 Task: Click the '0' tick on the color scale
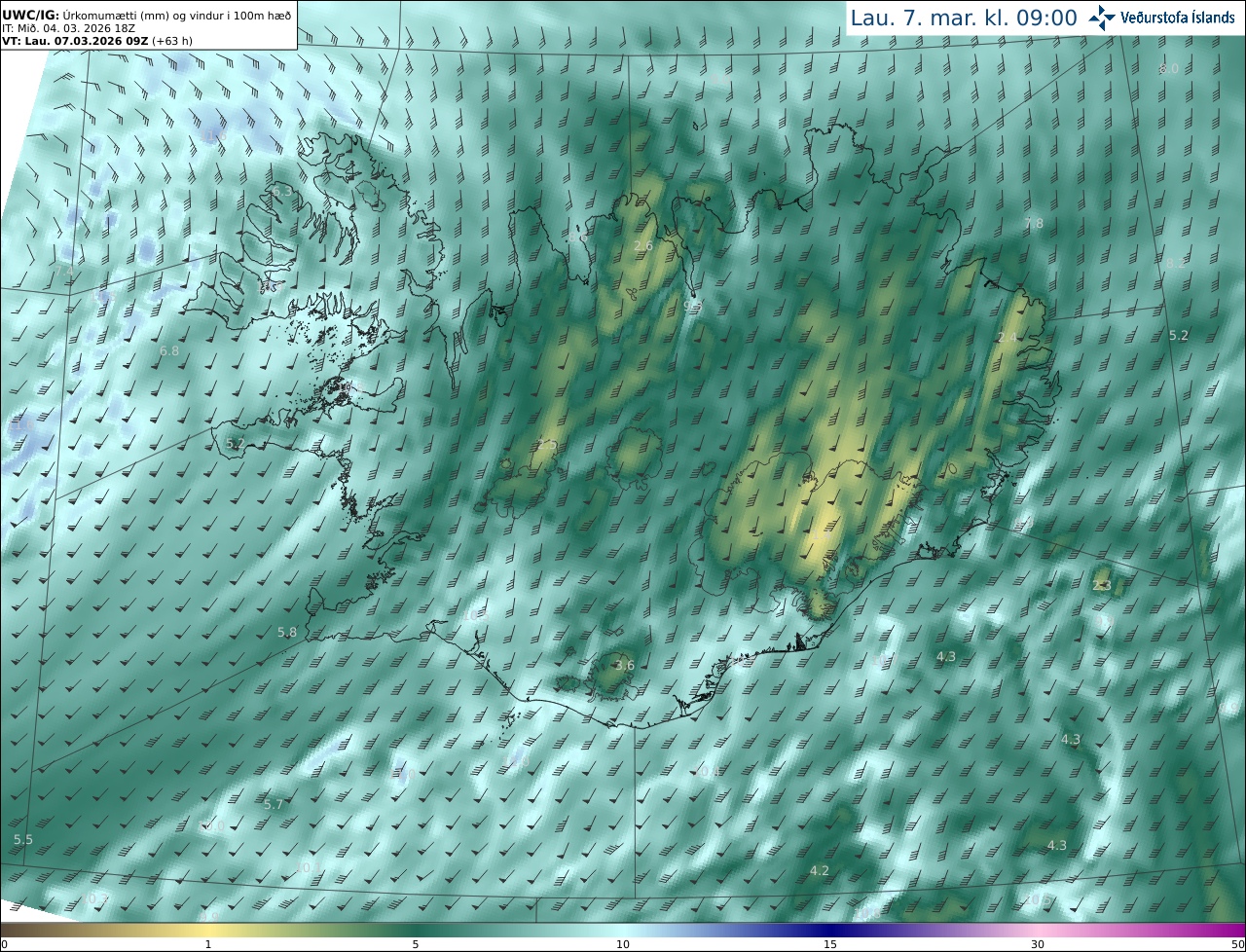[x=4, y=944]
